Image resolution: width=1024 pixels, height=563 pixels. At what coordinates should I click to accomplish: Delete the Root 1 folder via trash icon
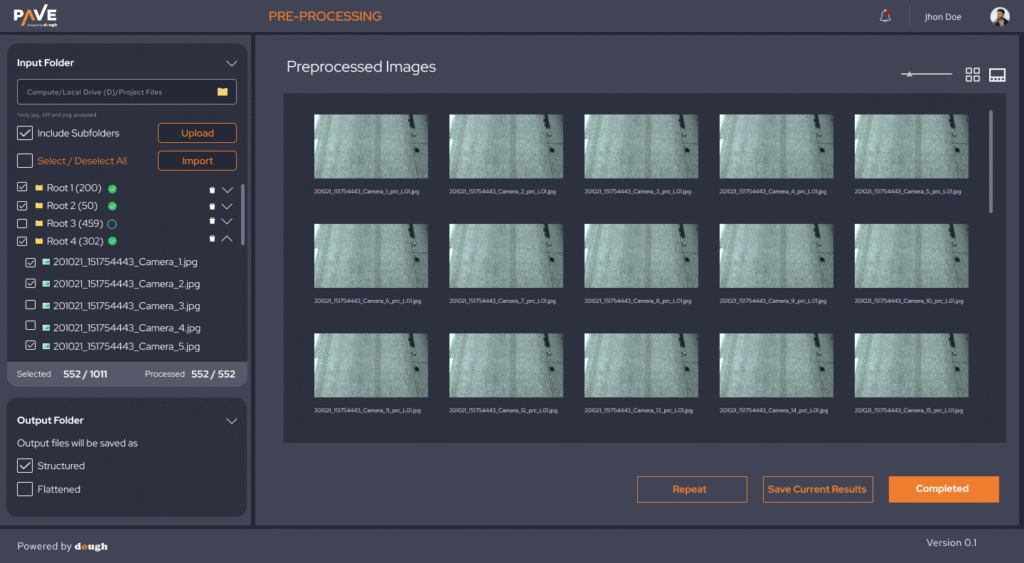click(x=211, y=189)
